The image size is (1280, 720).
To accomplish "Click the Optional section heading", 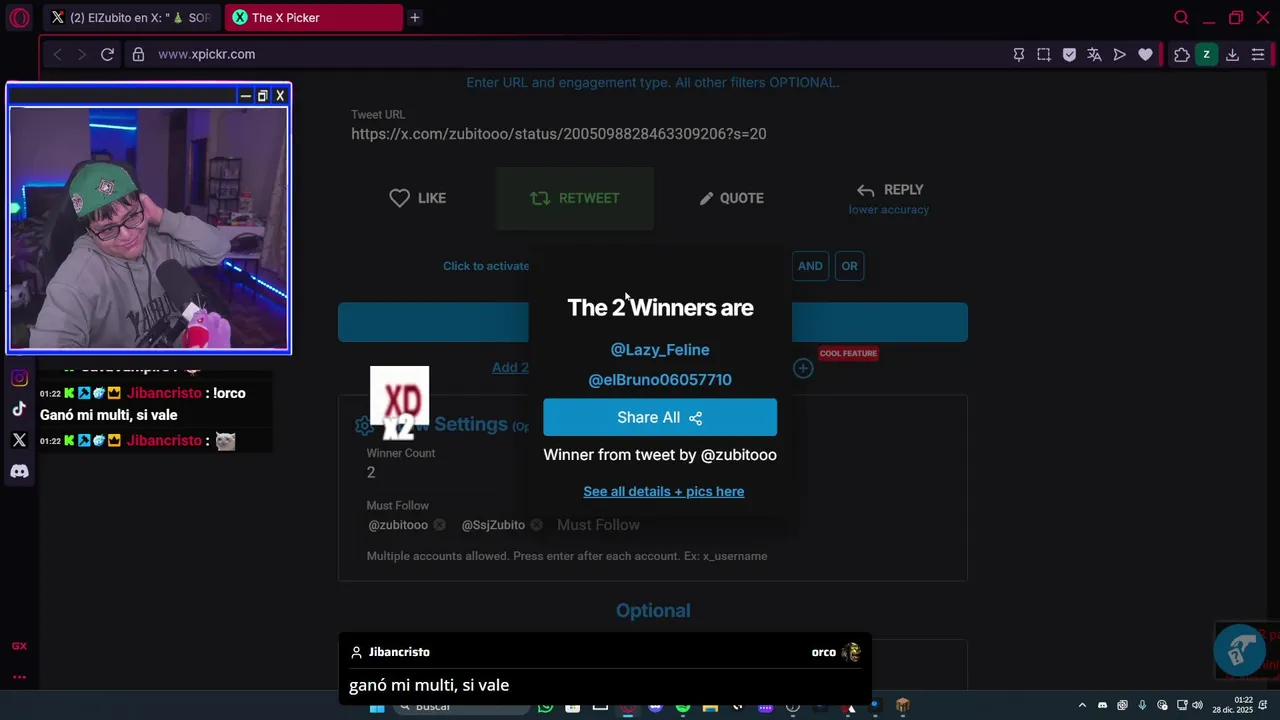I will (x=653, y=611).
